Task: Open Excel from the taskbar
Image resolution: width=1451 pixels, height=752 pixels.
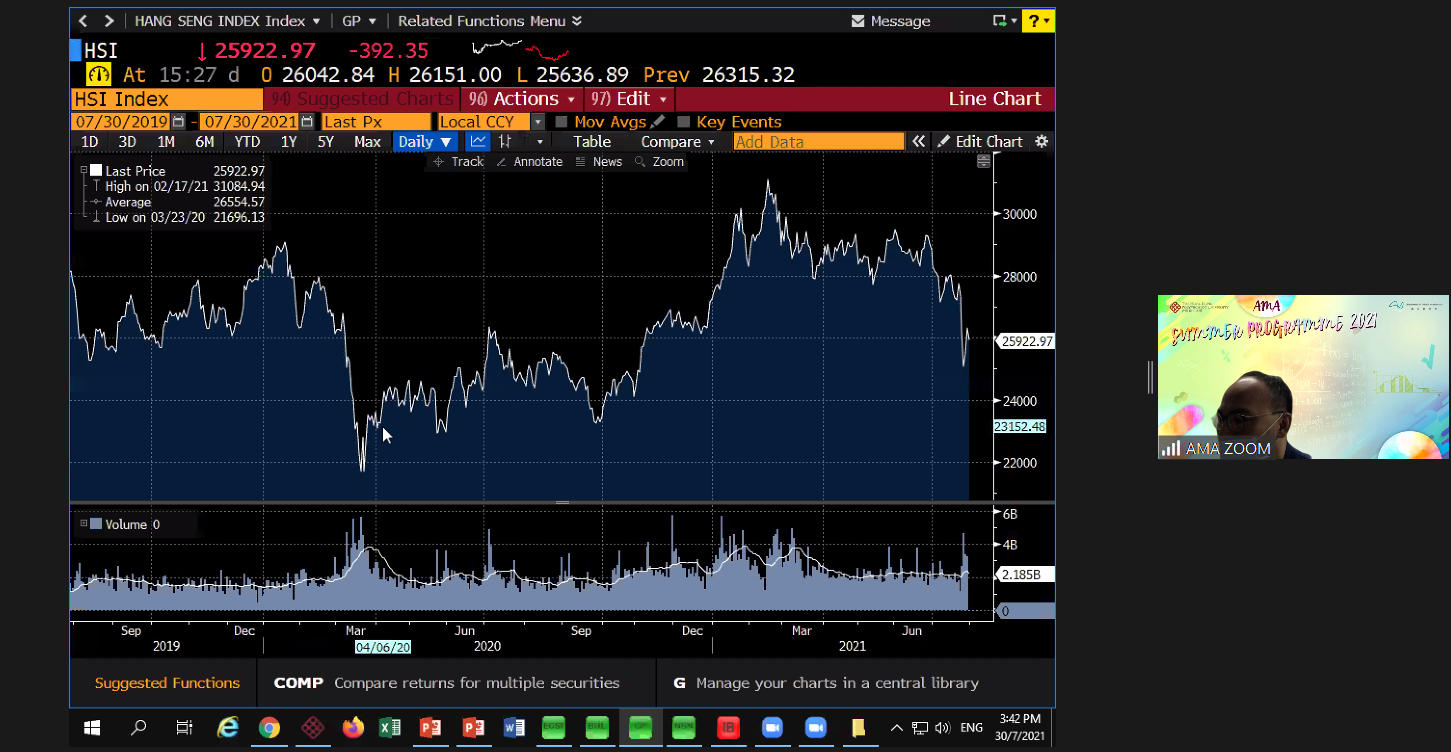Action: pos(390,728)
